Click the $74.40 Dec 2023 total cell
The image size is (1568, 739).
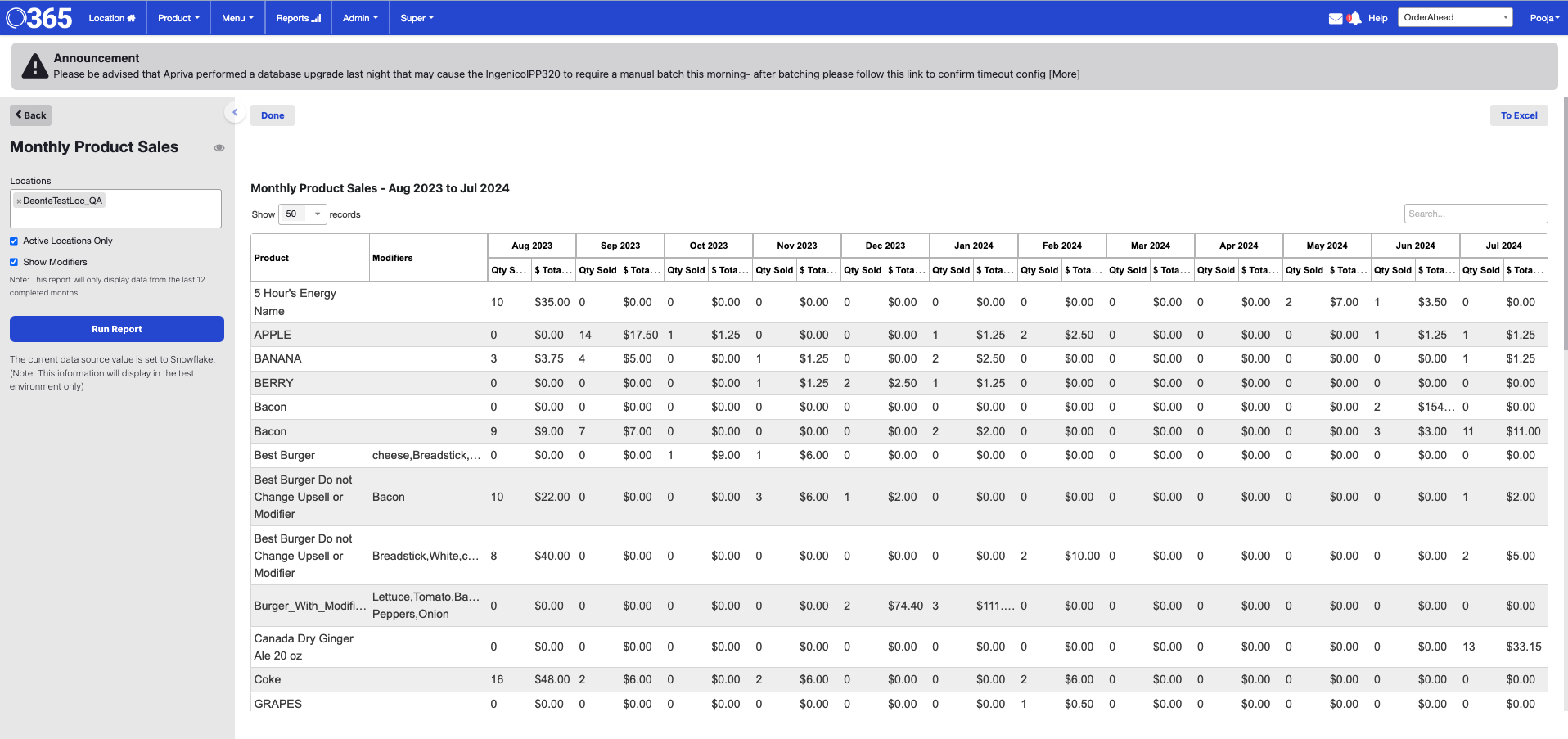coord(906,606)
